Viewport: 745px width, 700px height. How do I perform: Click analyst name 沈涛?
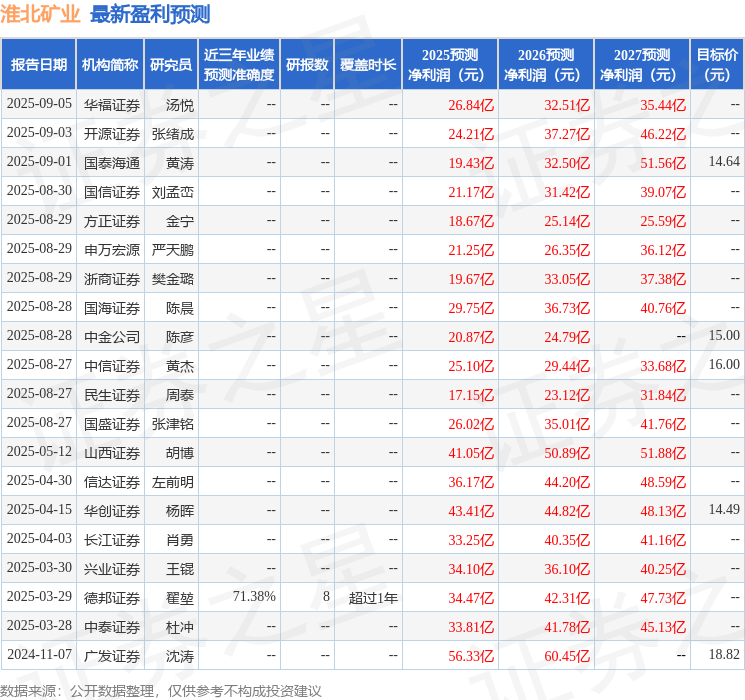click(180, 656)
